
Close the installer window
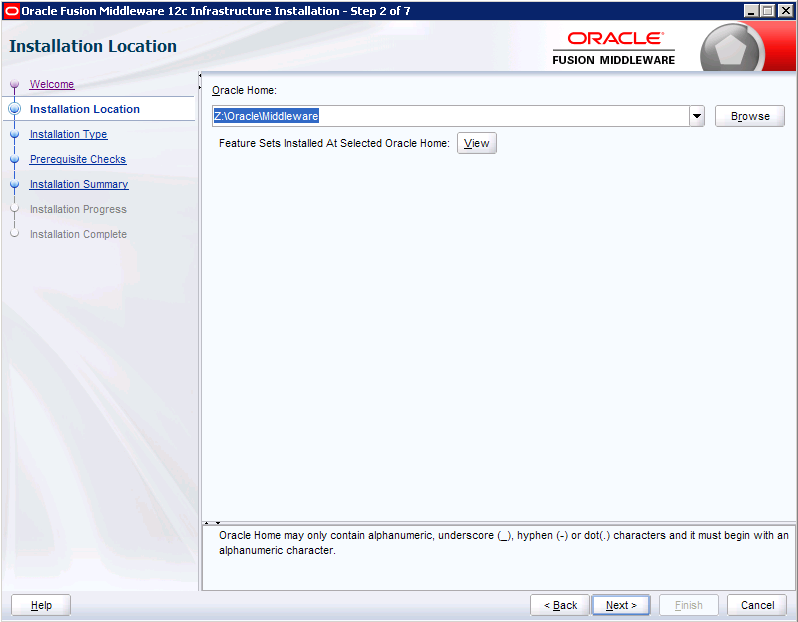point(785,11)
